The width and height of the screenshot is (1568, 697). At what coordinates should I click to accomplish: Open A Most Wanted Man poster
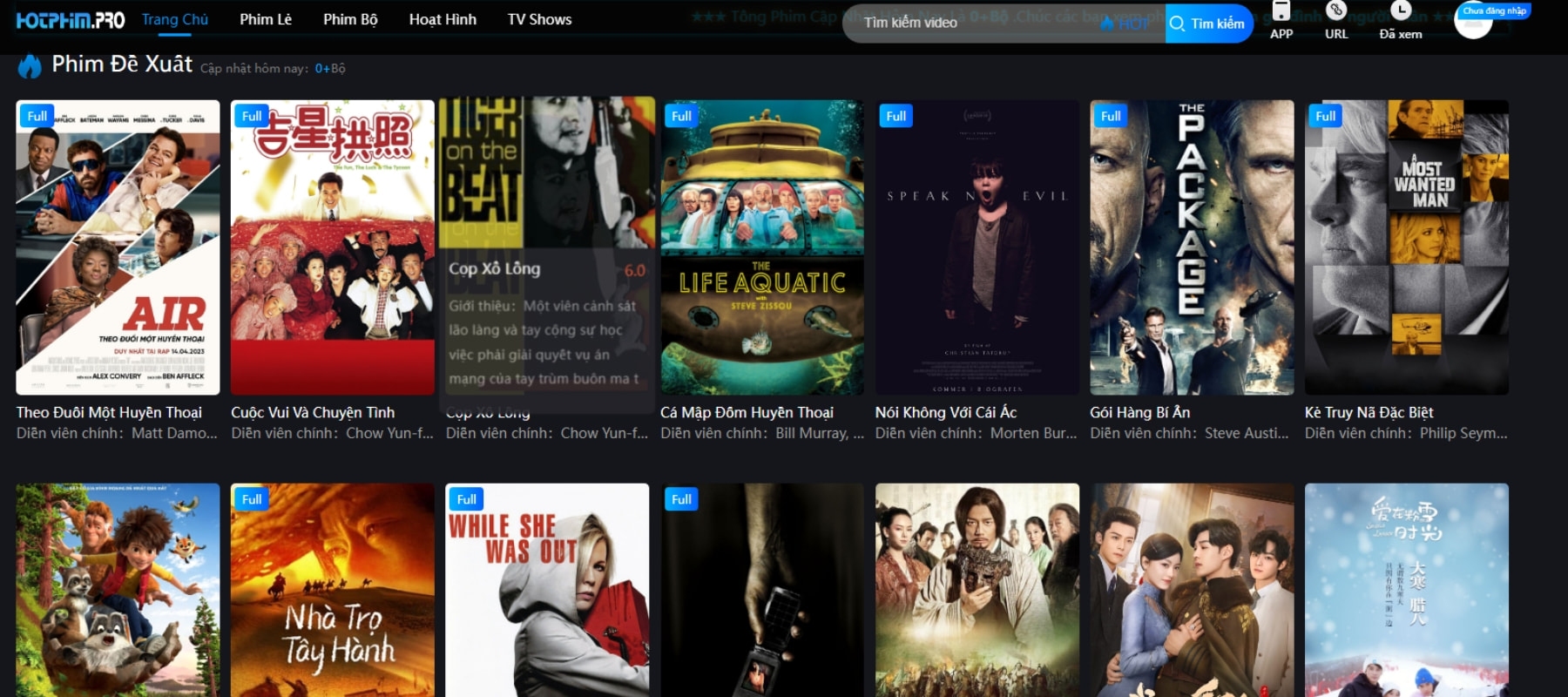(x=1407, y=247)
